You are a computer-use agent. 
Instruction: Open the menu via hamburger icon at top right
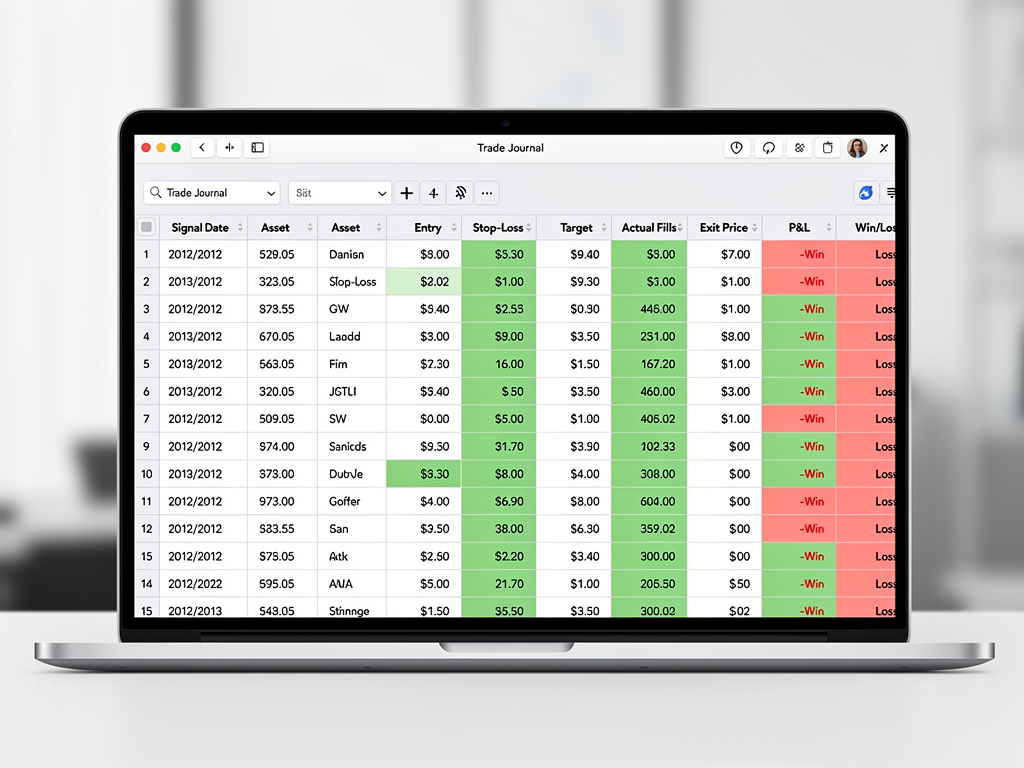point(890,192)
